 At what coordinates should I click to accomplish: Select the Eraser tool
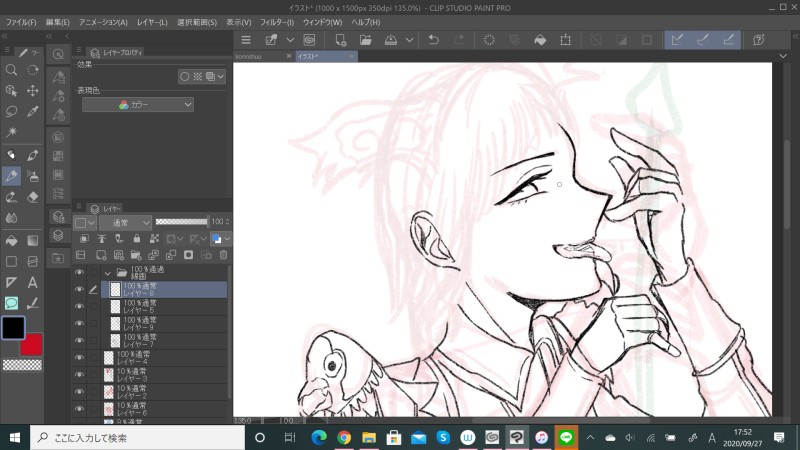click(x=33, y=197)
